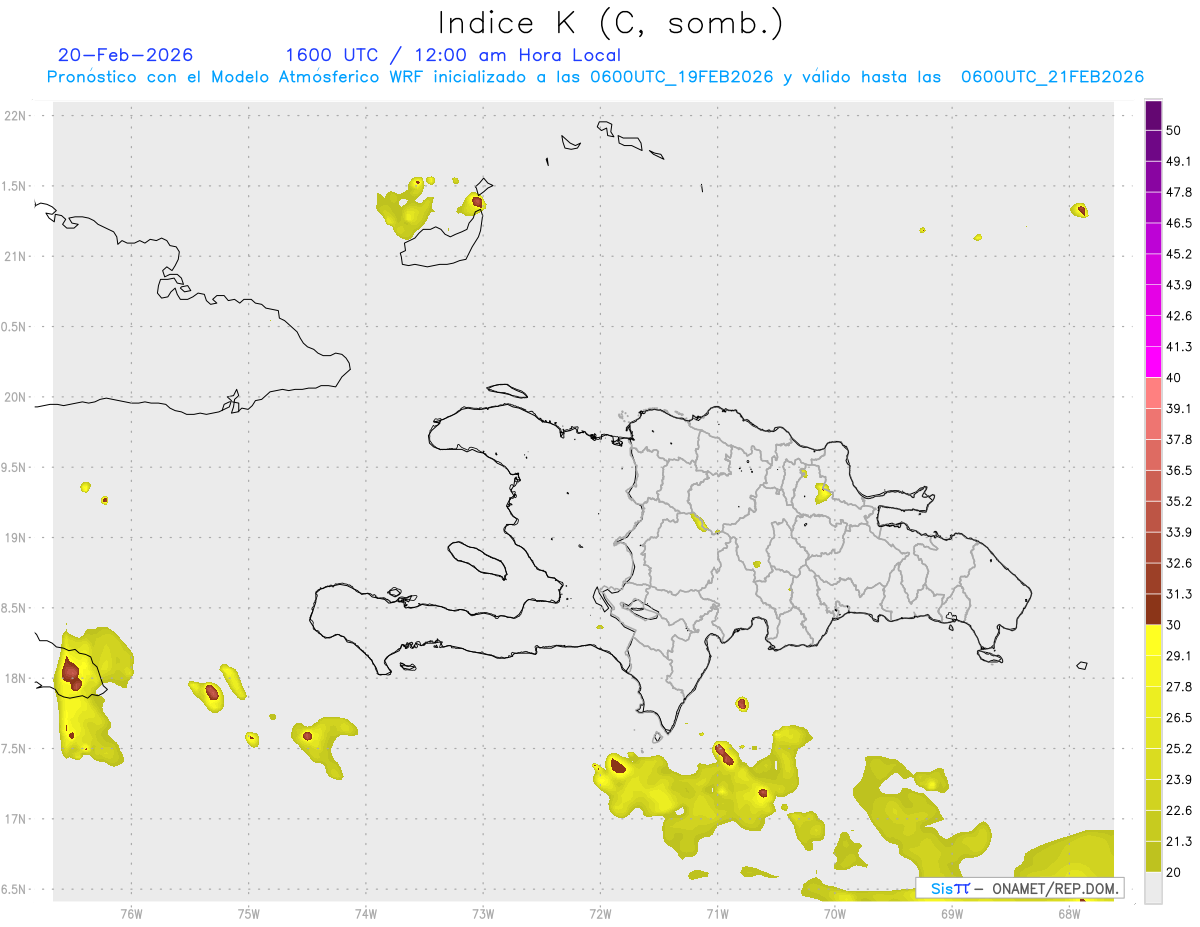Pick the dark brown swatch between 30 and 31.3

tap(1154, 610)
